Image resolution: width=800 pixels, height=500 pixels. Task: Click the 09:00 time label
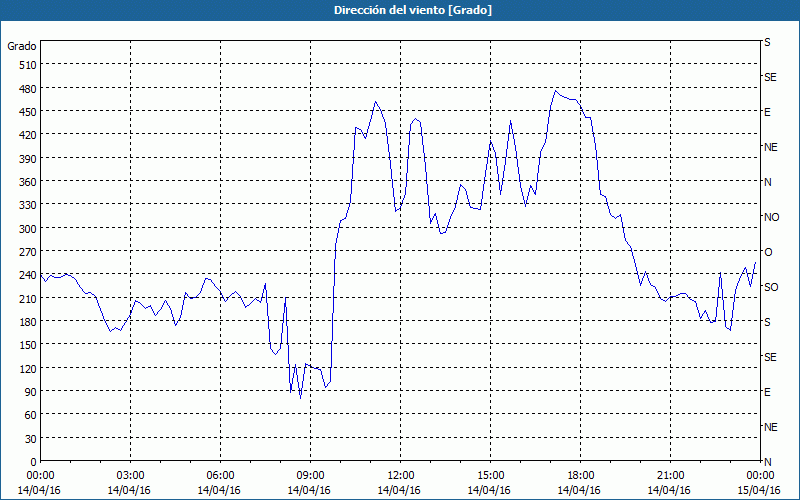tap(310, 476)
